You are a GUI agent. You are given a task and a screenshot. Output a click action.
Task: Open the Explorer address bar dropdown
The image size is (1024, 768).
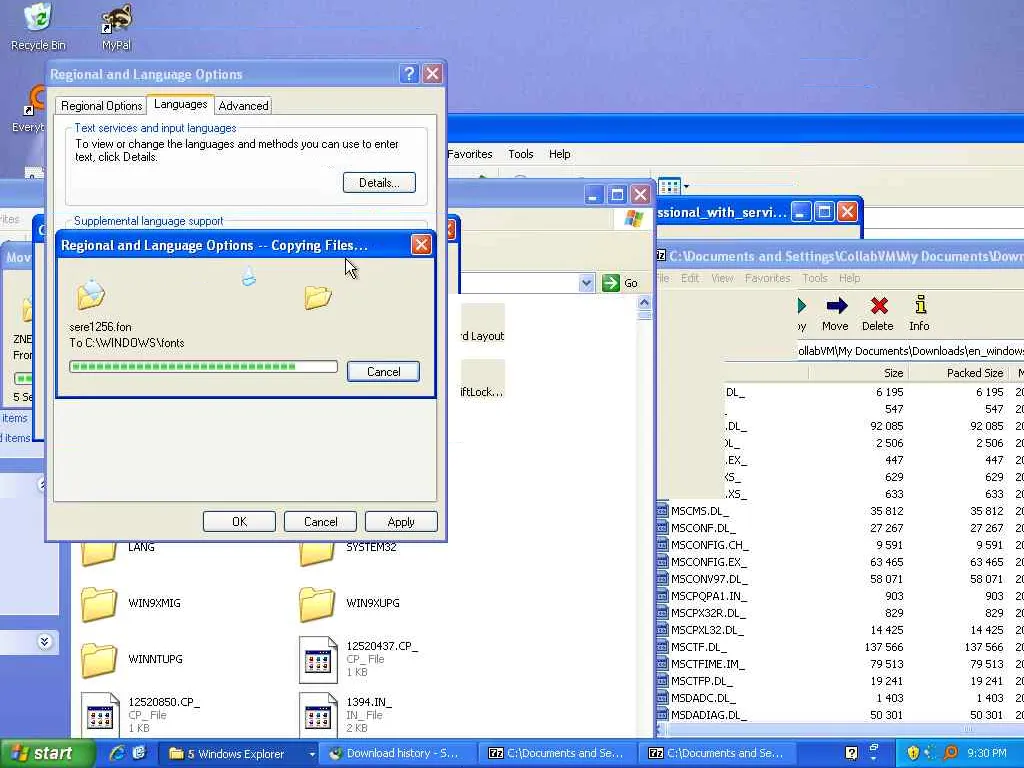tap(586, 283)
